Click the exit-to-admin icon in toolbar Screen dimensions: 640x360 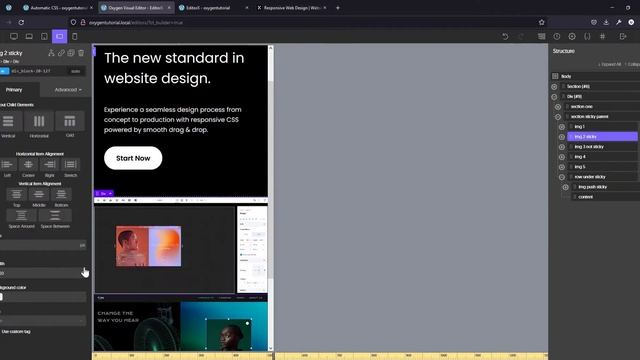[623, 36]
